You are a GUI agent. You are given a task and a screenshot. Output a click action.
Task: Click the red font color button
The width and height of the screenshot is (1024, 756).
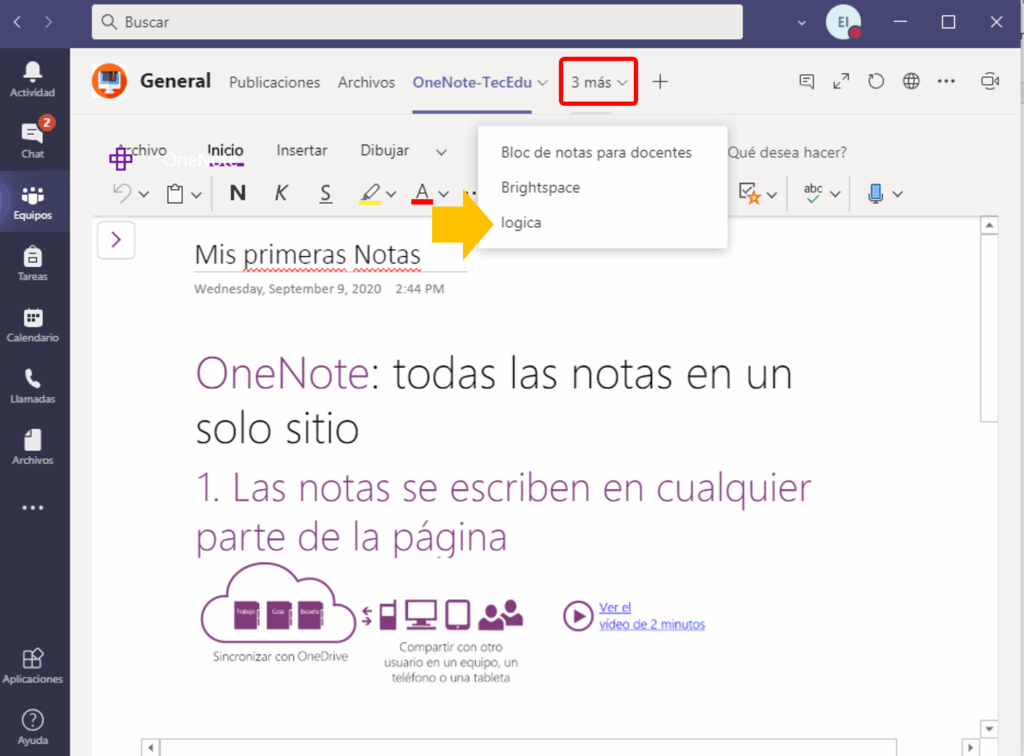(422, 194)
